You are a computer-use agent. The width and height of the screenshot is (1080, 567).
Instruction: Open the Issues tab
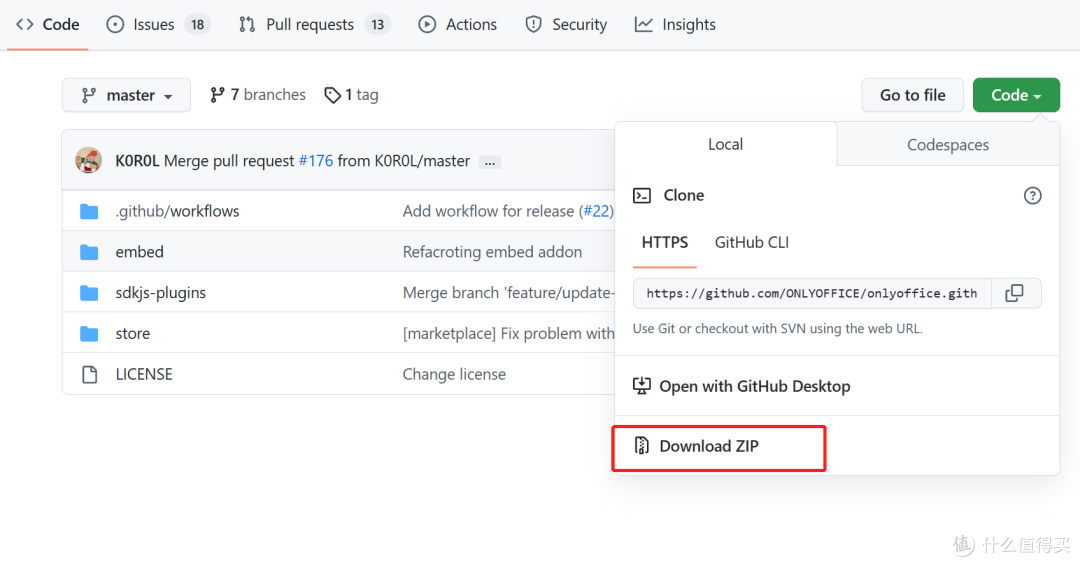click(x=158, y=24)
